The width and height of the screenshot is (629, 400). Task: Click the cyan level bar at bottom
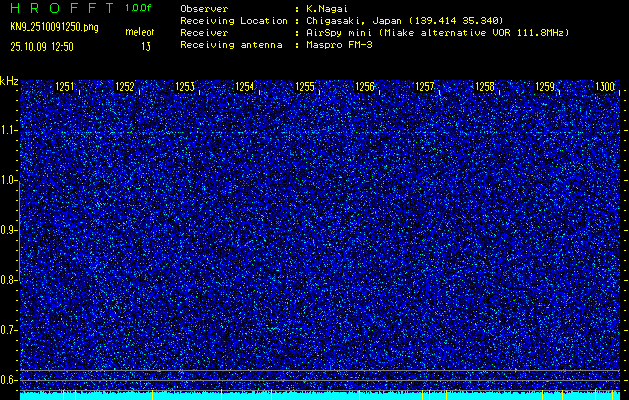320,395
